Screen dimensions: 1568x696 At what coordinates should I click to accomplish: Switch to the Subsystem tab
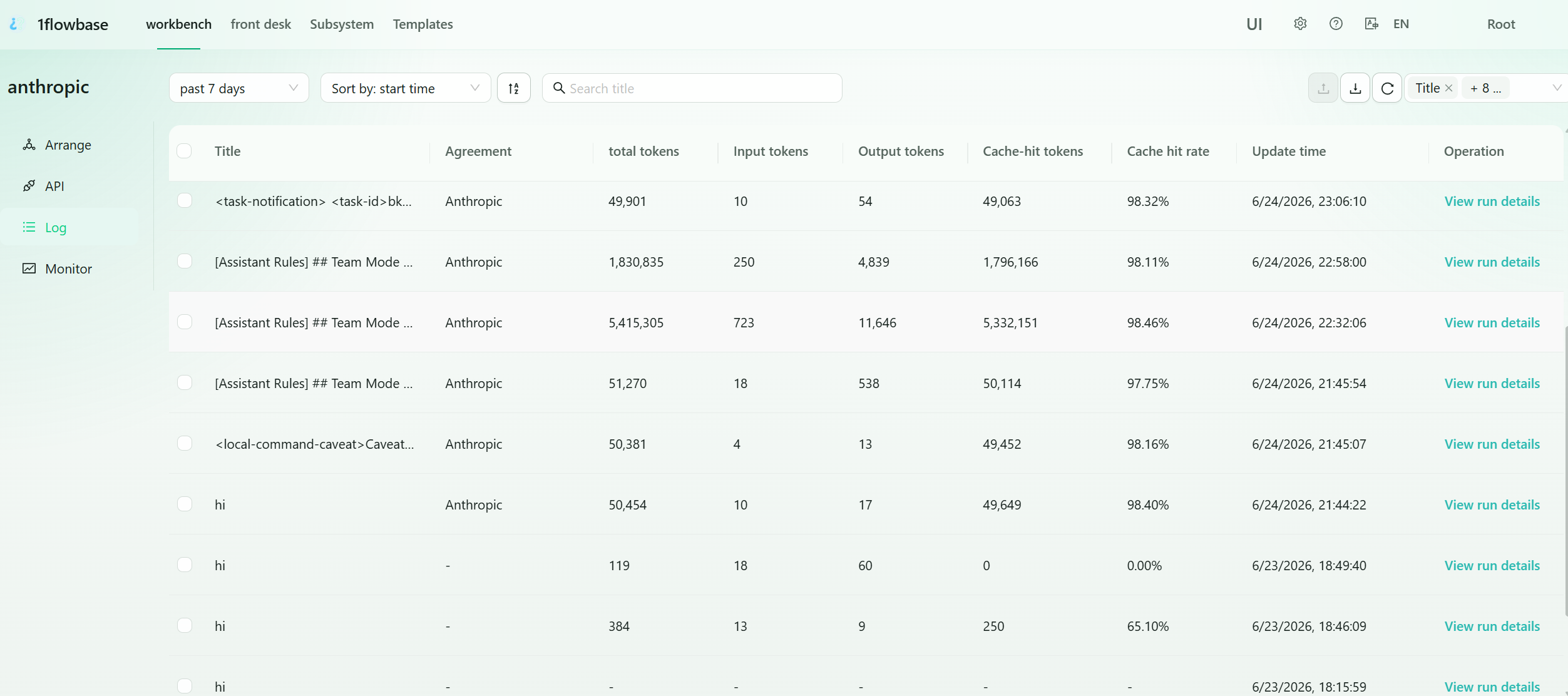click(x=342, y=24)
